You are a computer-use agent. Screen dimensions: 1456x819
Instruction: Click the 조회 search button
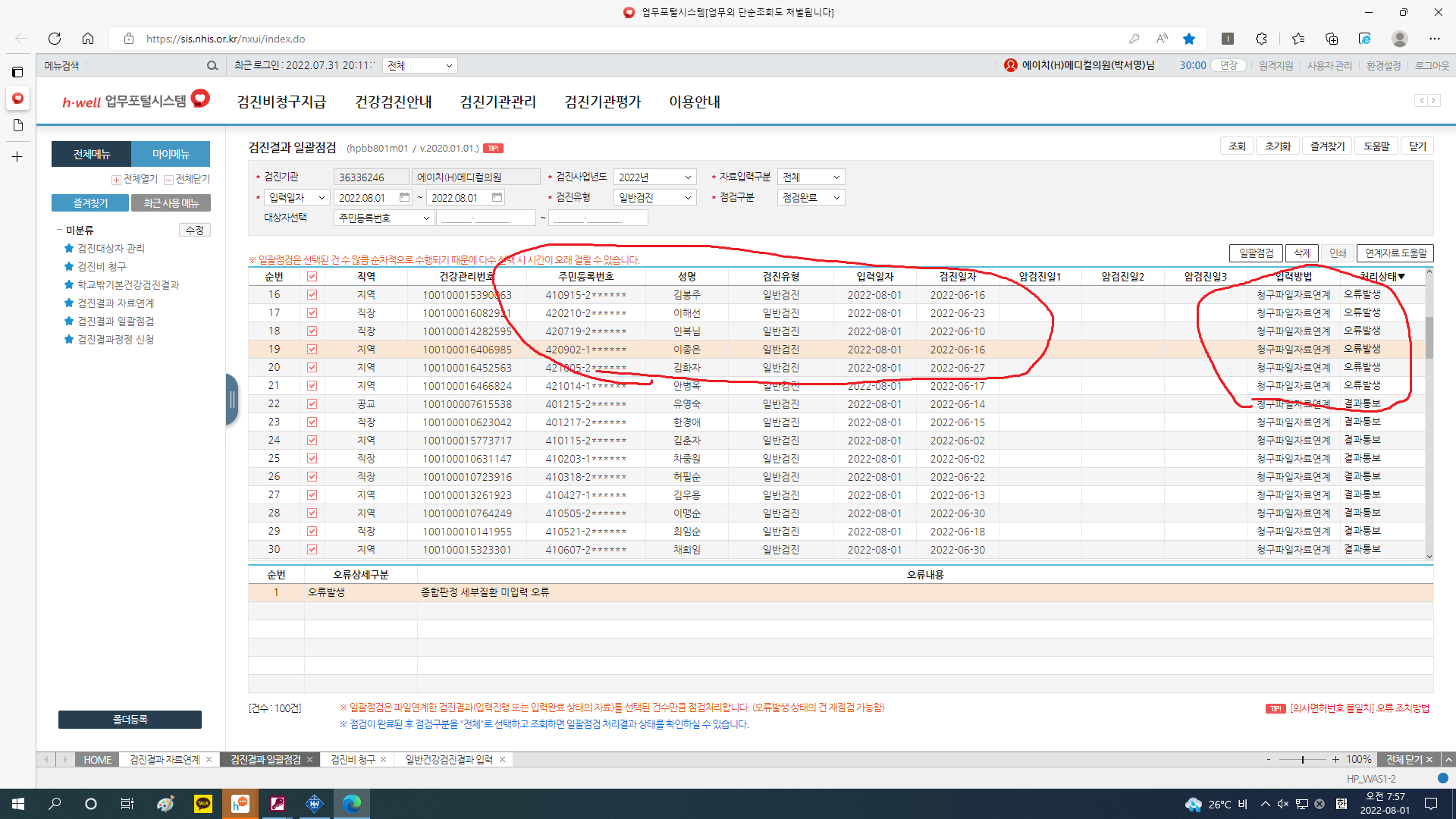(1237, 146)
